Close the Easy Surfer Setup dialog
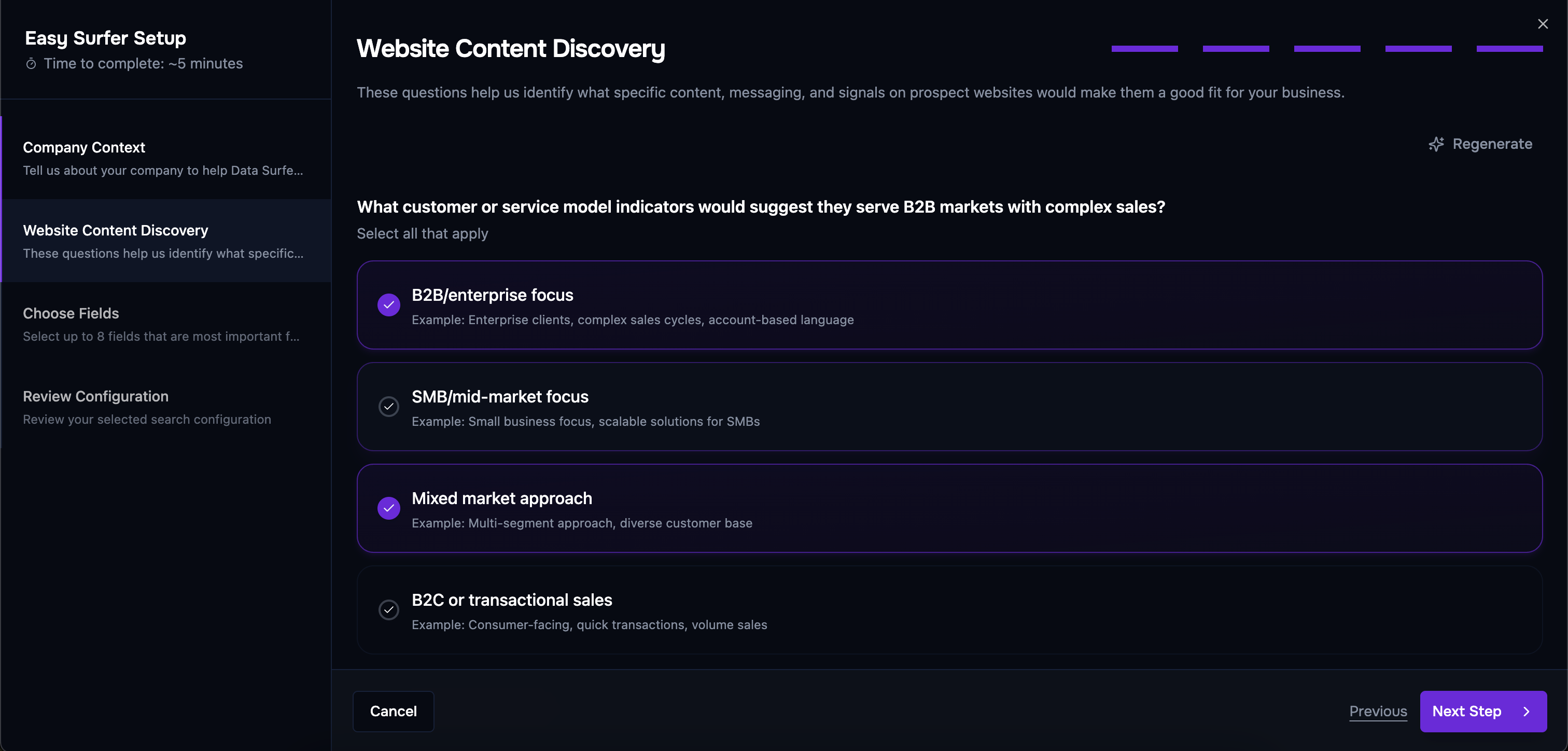Screen dimensions: 1568x751 pos(1543,24)
